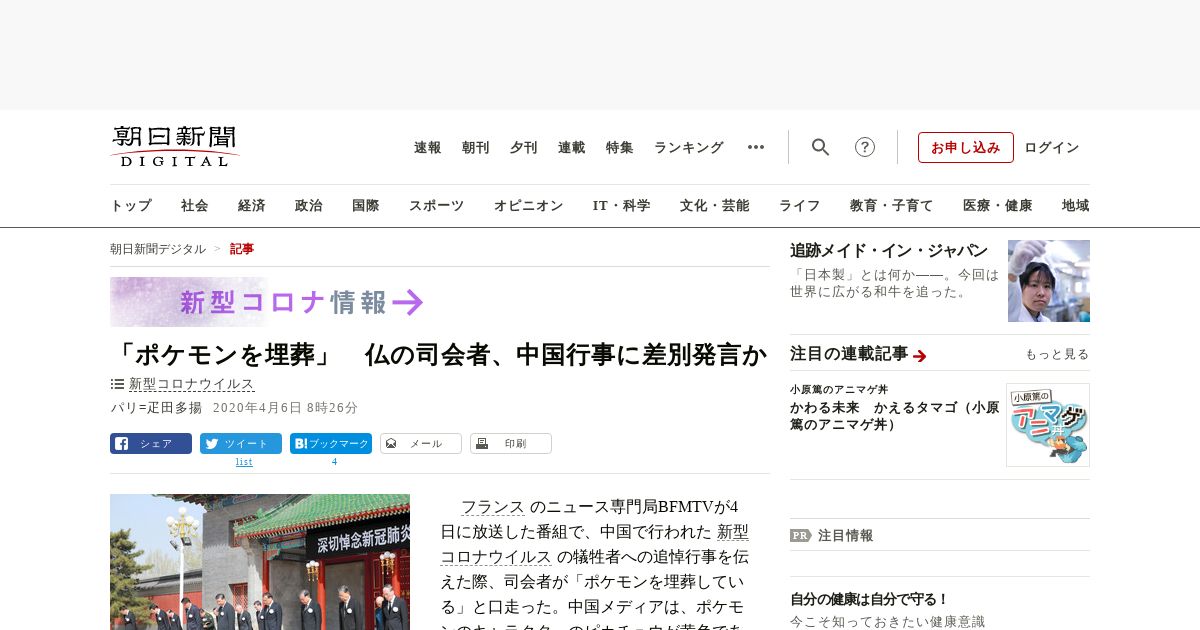The image size is (1200, 630).
Task: Open 追跡メイド・イン・ジャパン feature headline
Action: (x=889, y=251)
